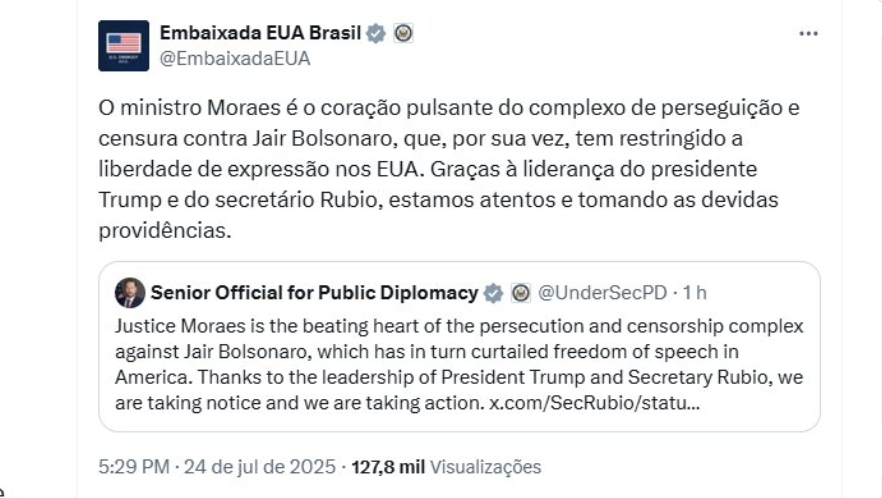
Task: Open the @EmbaixadaEUA handle link
Action: 235,59
